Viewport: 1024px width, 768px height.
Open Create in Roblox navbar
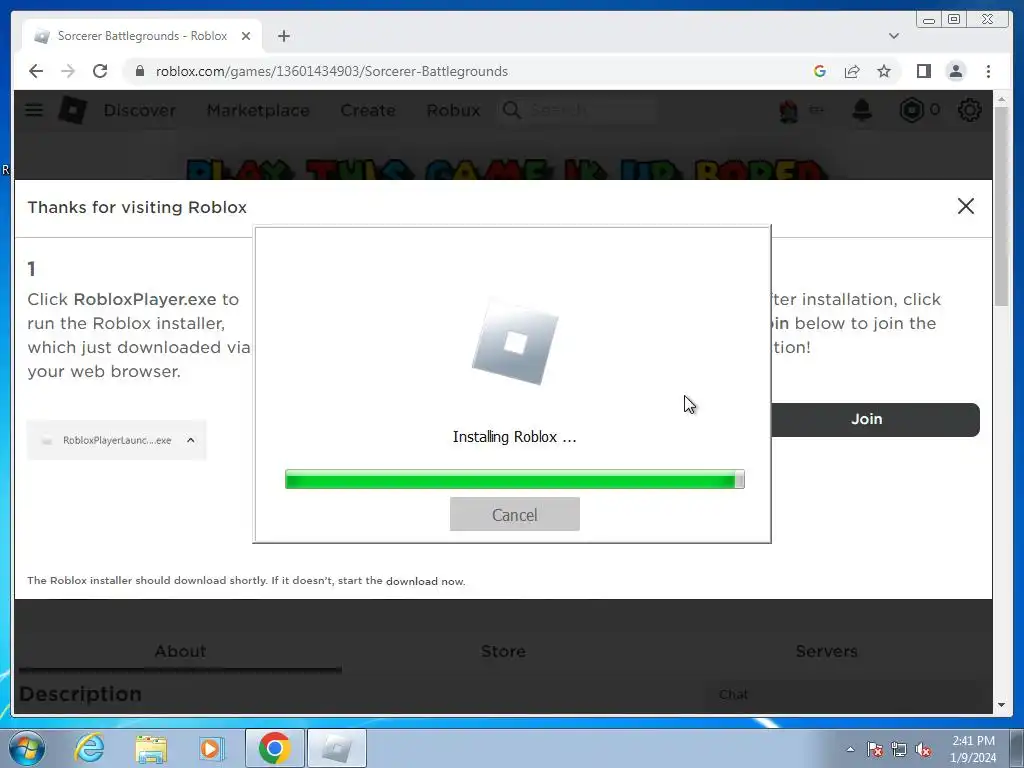point(368,110)
